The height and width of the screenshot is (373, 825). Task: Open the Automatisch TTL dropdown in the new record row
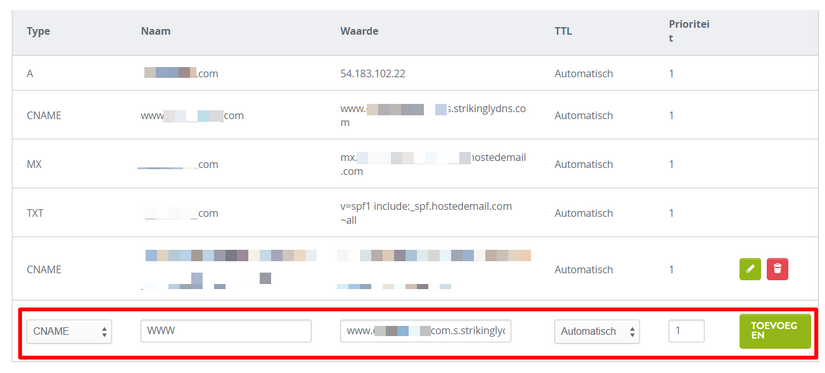pyautogui.click(x=597, y=331)
